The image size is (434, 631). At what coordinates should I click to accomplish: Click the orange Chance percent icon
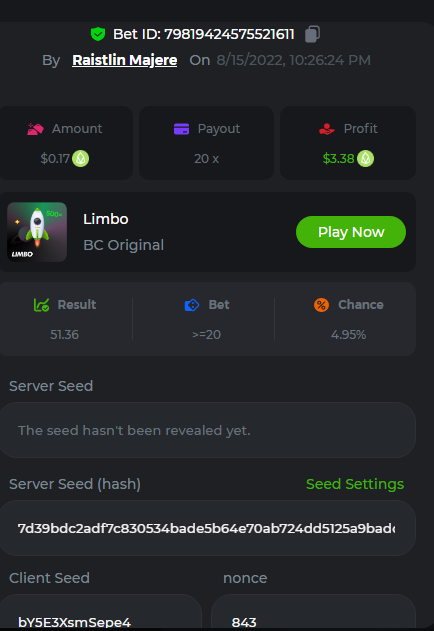[x=321, y=305]
